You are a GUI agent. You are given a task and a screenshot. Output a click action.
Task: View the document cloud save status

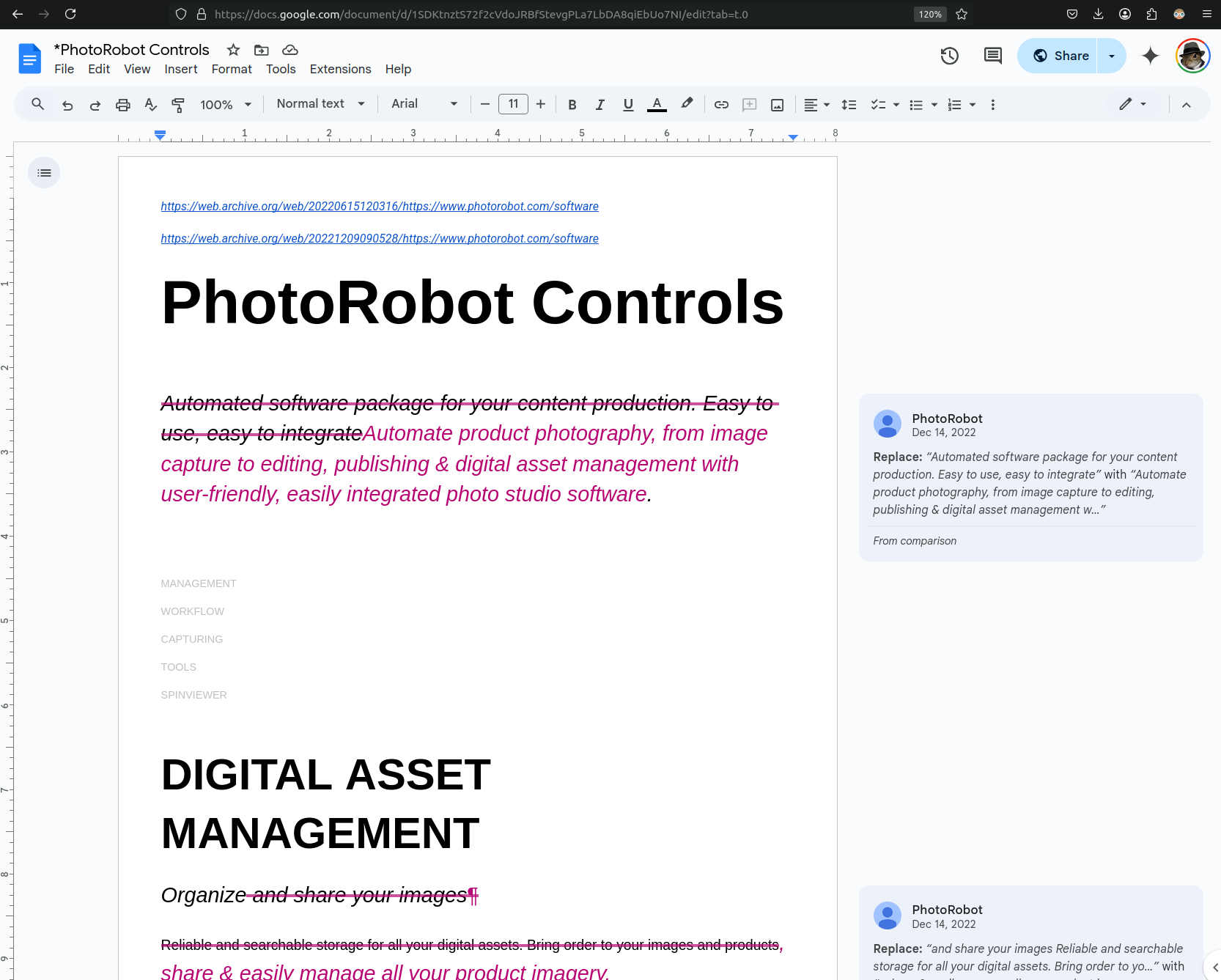pos(290,50)
